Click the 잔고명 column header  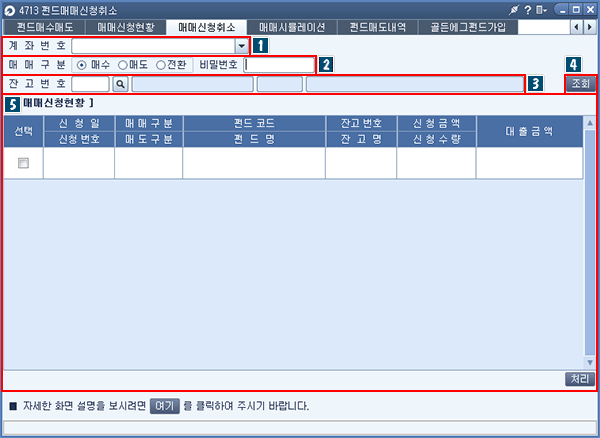pos(361,139)
